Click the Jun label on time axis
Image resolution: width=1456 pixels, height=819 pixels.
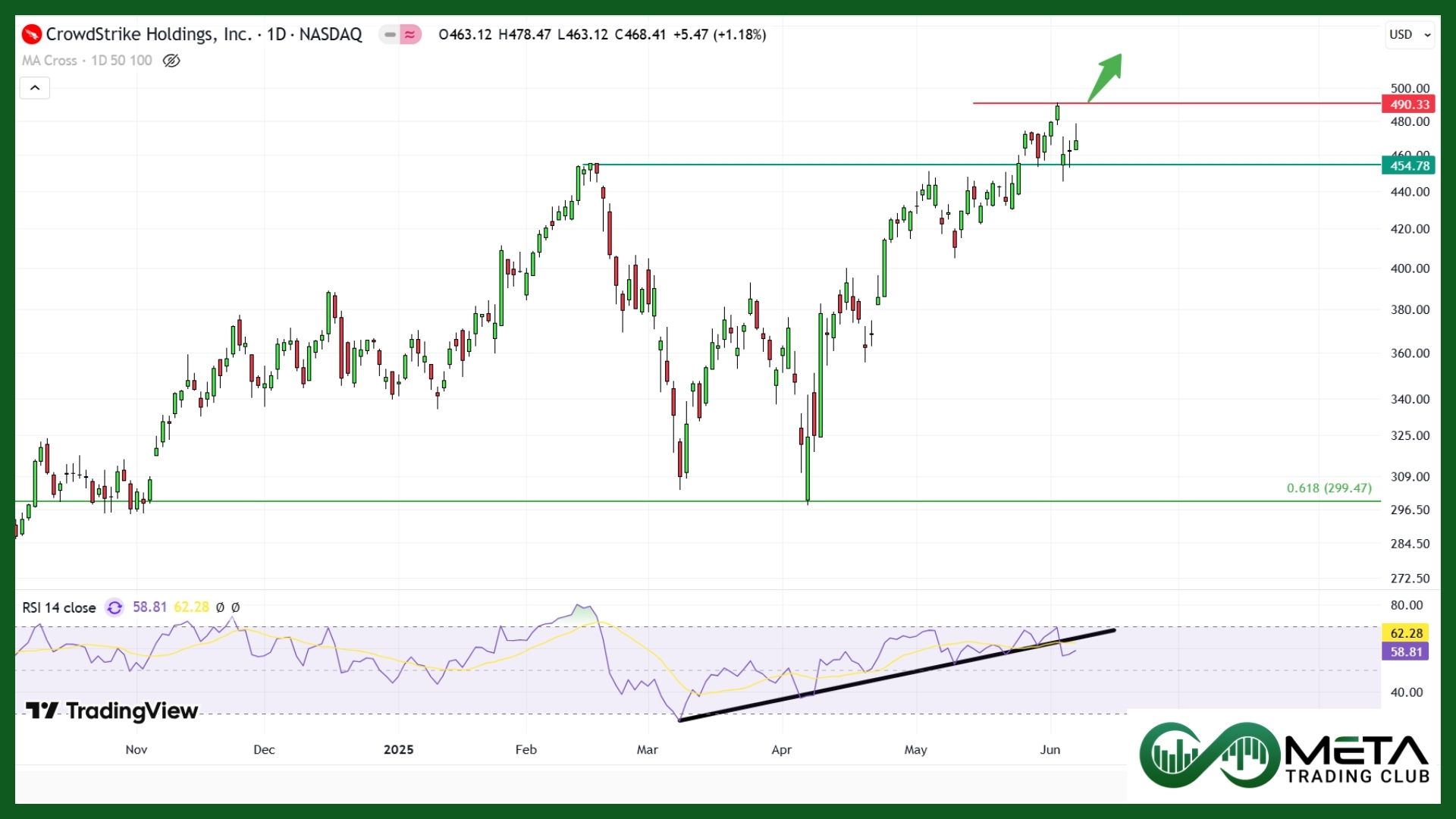[1050, 749]
